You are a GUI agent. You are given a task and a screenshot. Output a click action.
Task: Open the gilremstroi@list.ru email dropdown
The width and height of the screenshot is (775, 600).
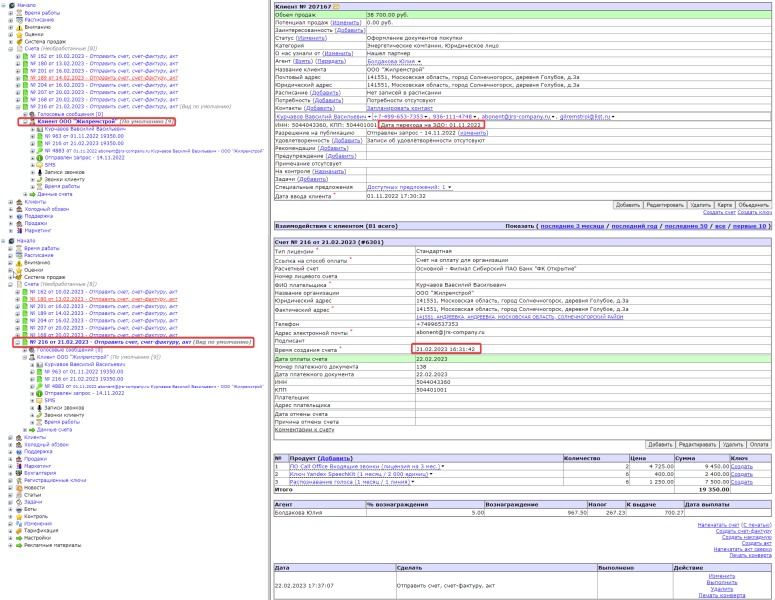tap(613, 117)
